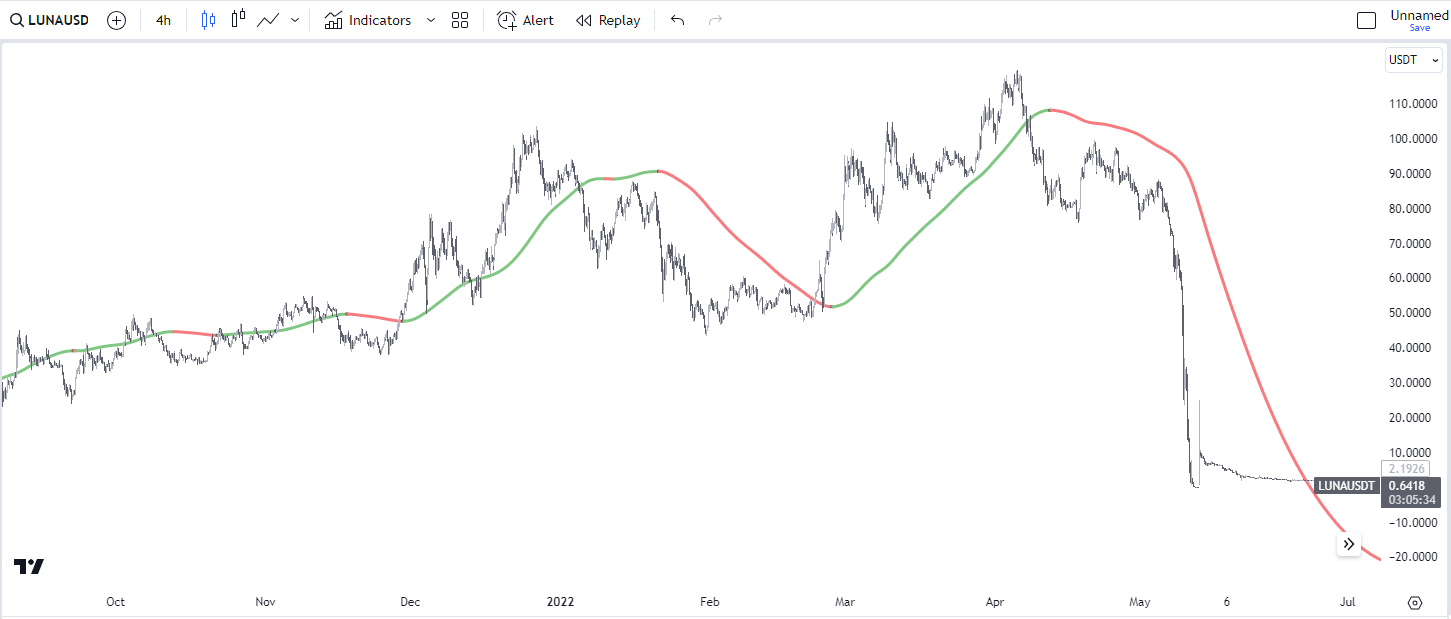Click the 110.0000 price axis label
1451x619 pixels.
1413,104
